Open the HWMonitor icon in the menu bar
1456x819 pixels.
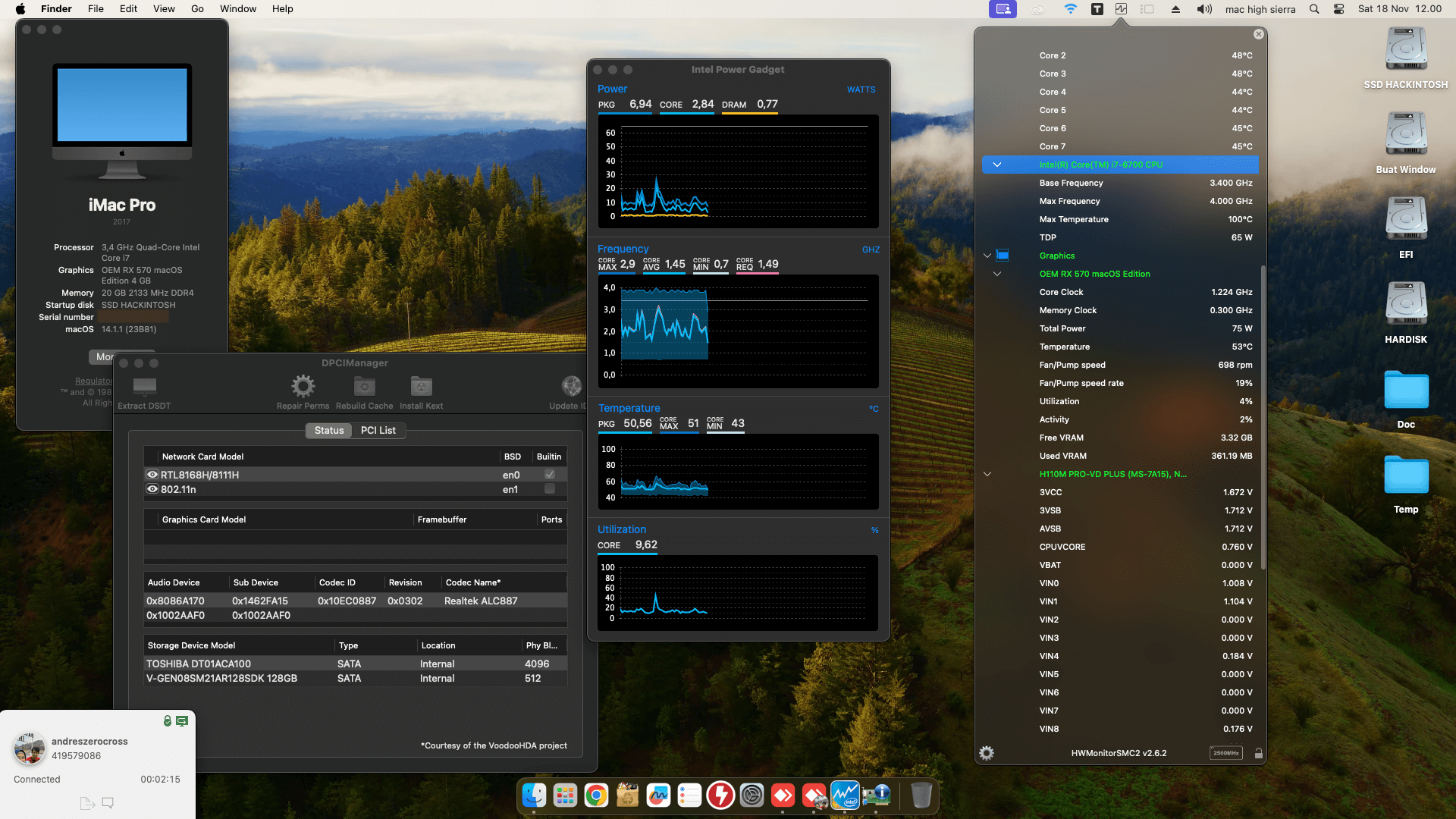(x=1123, y=9)
